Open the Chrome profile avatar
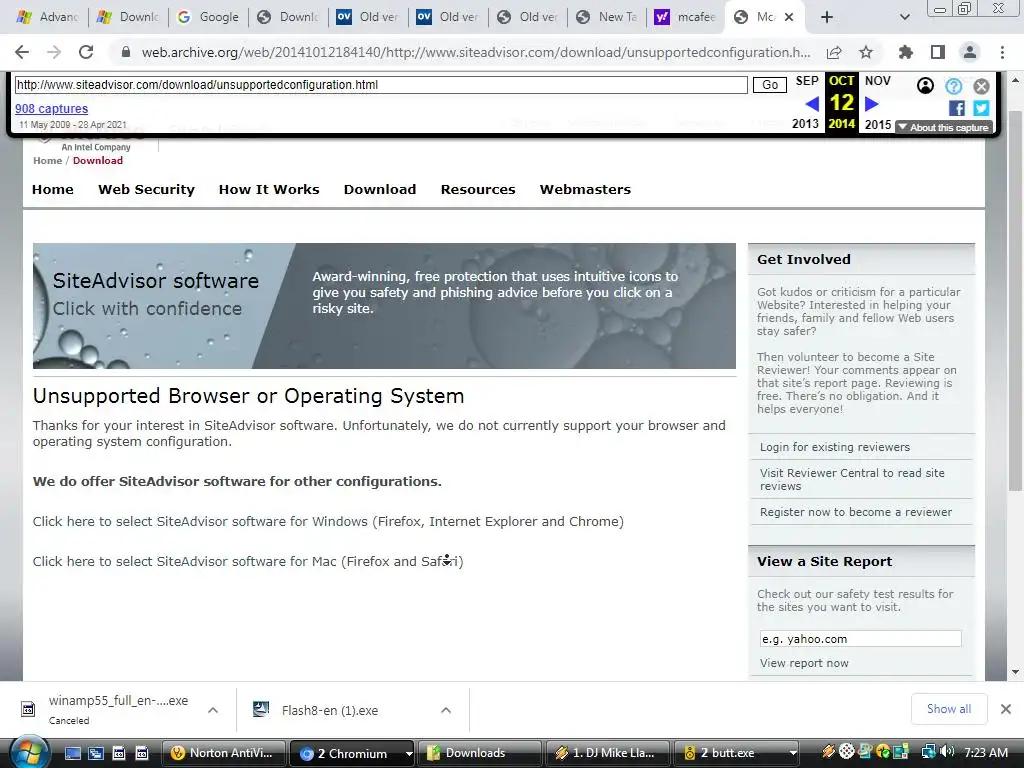The width and height of the screenshot is (1024, 768). [970, 52]
